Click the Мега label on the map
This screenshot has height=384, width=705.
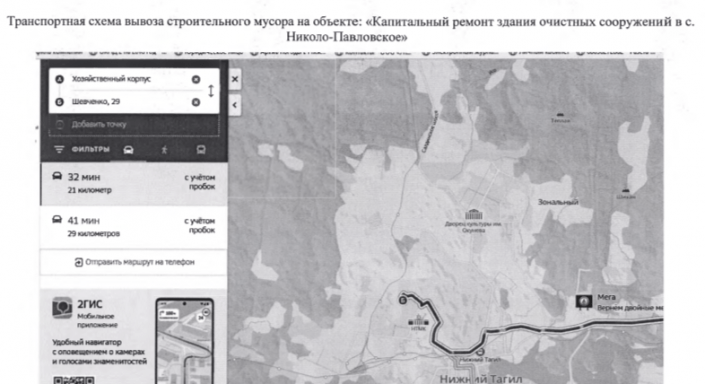point(606,297)
